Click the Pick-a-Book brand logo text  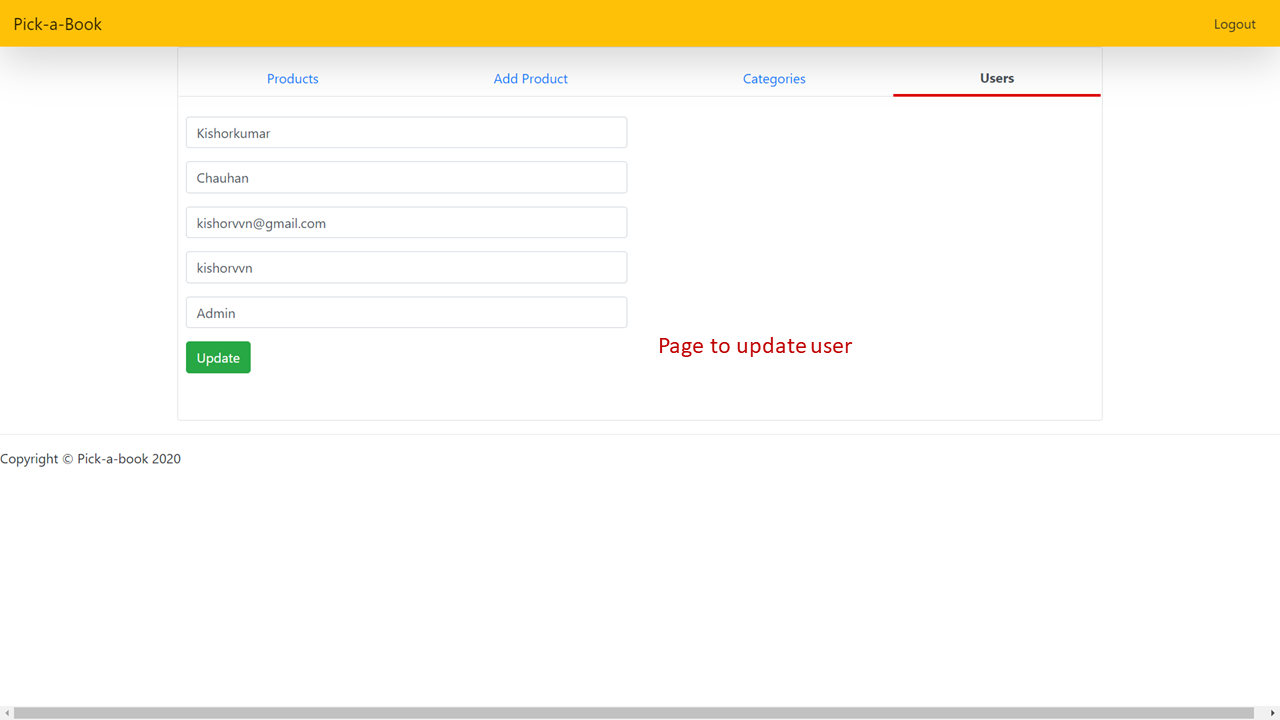[x=58, y=24]
